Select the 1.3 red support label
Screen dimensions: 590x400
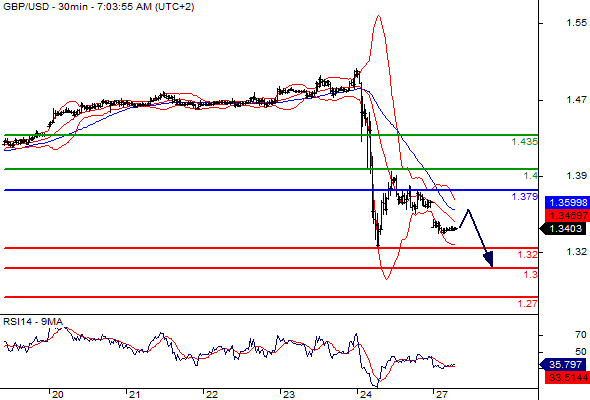tap(531, 275)
